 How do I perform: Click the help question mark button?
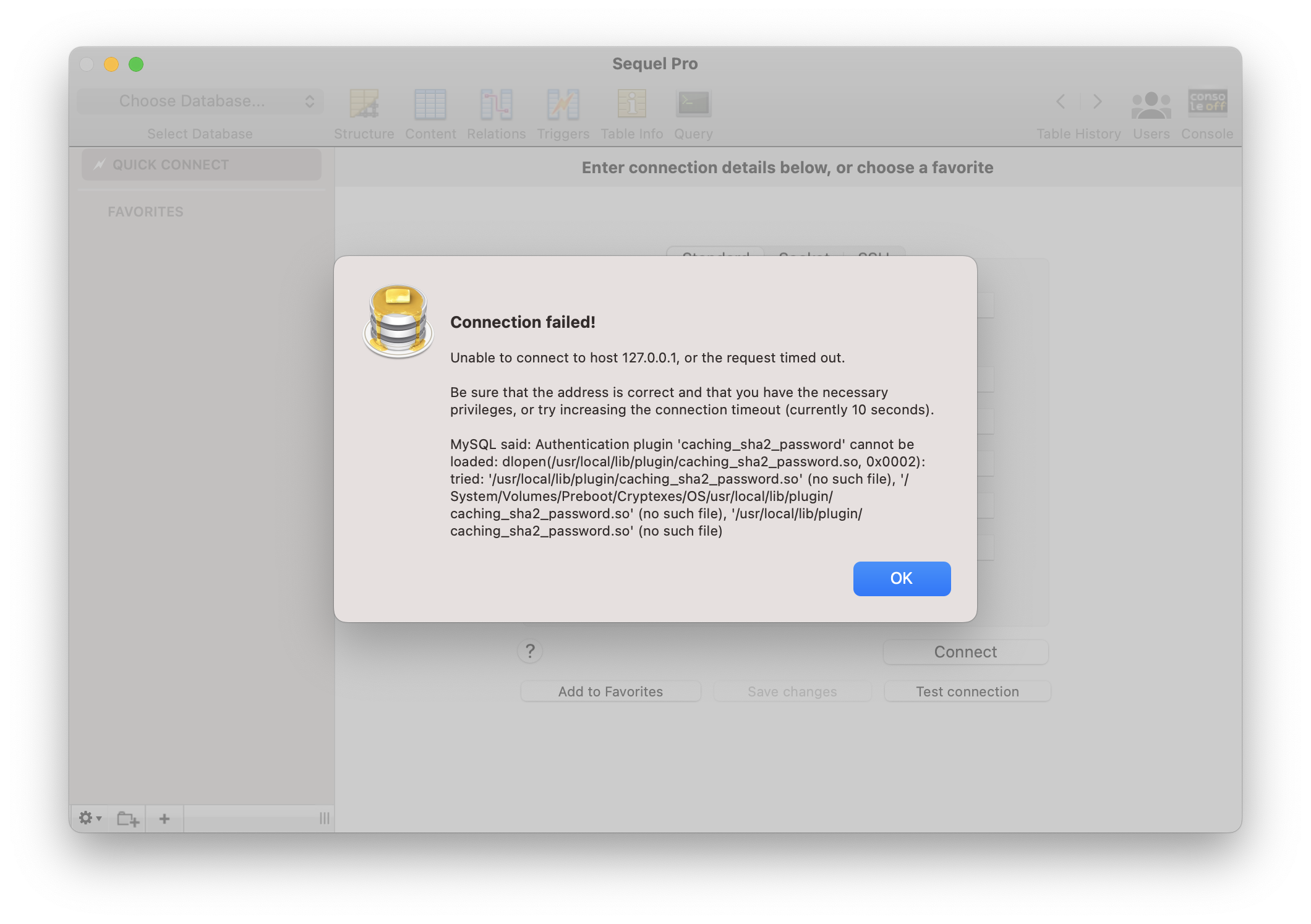530,651
